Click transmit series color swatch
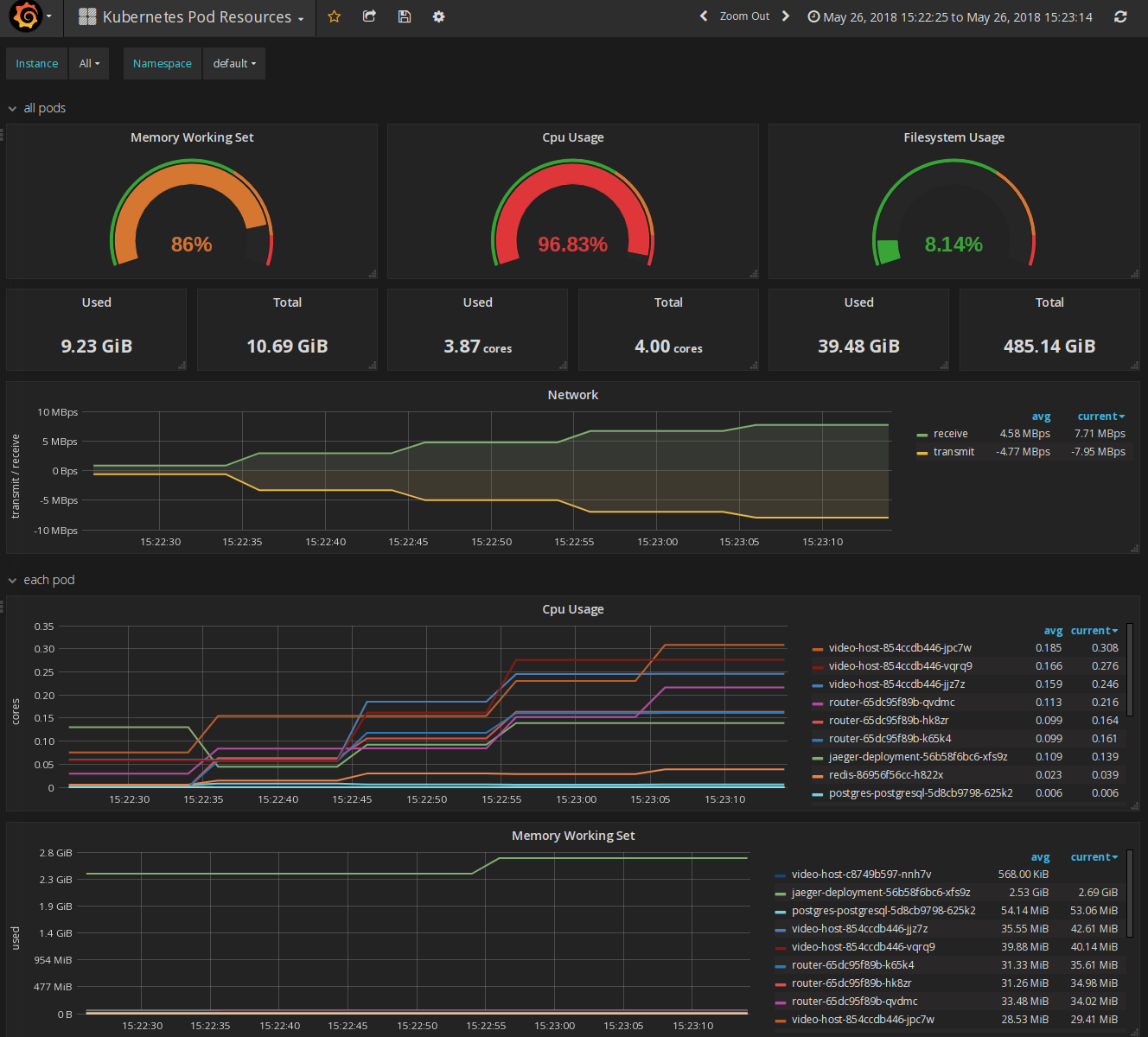Screen dimensions: 1148x1037 pos(922,453)
